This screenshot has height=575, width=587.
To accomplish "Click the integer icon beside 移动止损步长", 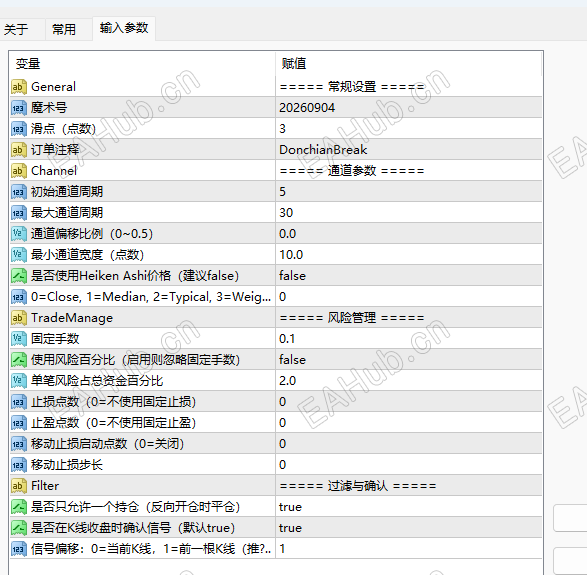I will pos(19,465).
